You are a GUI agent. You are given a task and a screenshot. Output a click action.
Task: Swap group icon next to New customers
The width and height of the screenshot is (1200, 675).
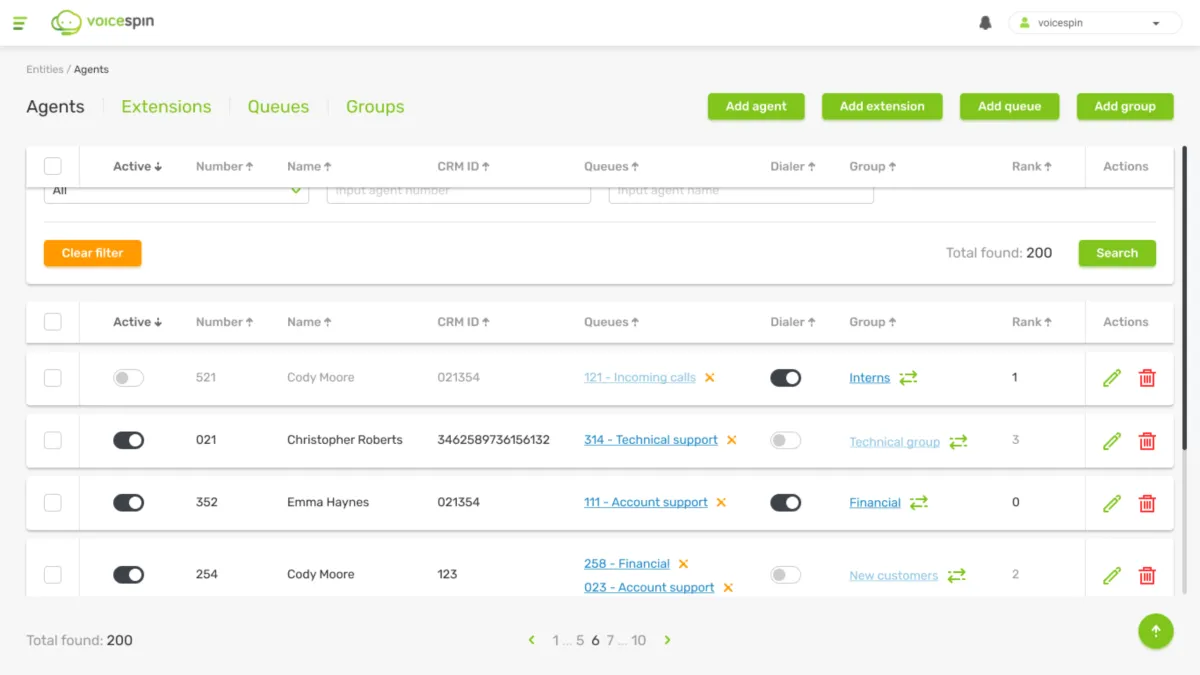(957, 575)
